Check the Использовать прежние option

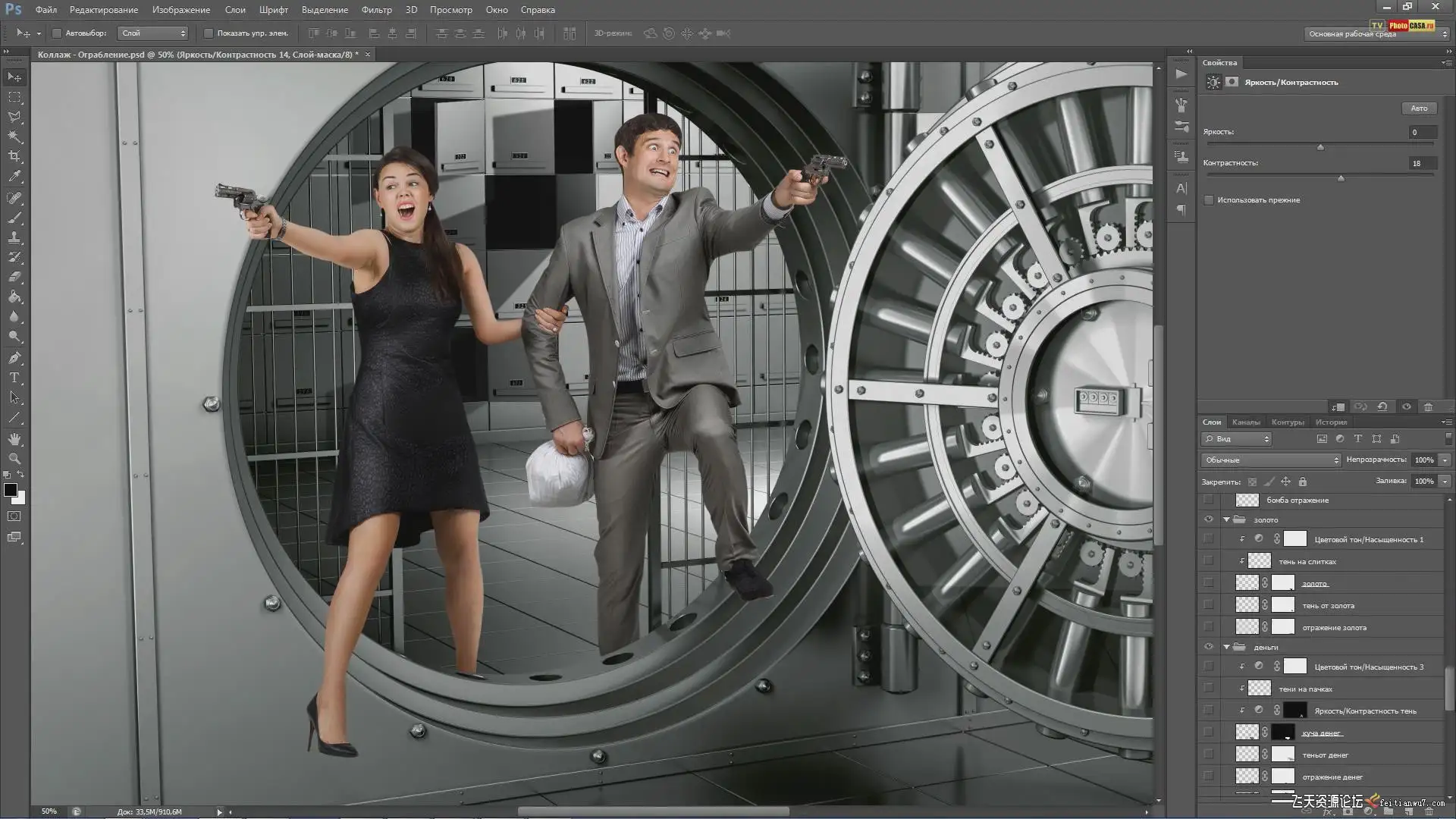tap(1209, 200)
